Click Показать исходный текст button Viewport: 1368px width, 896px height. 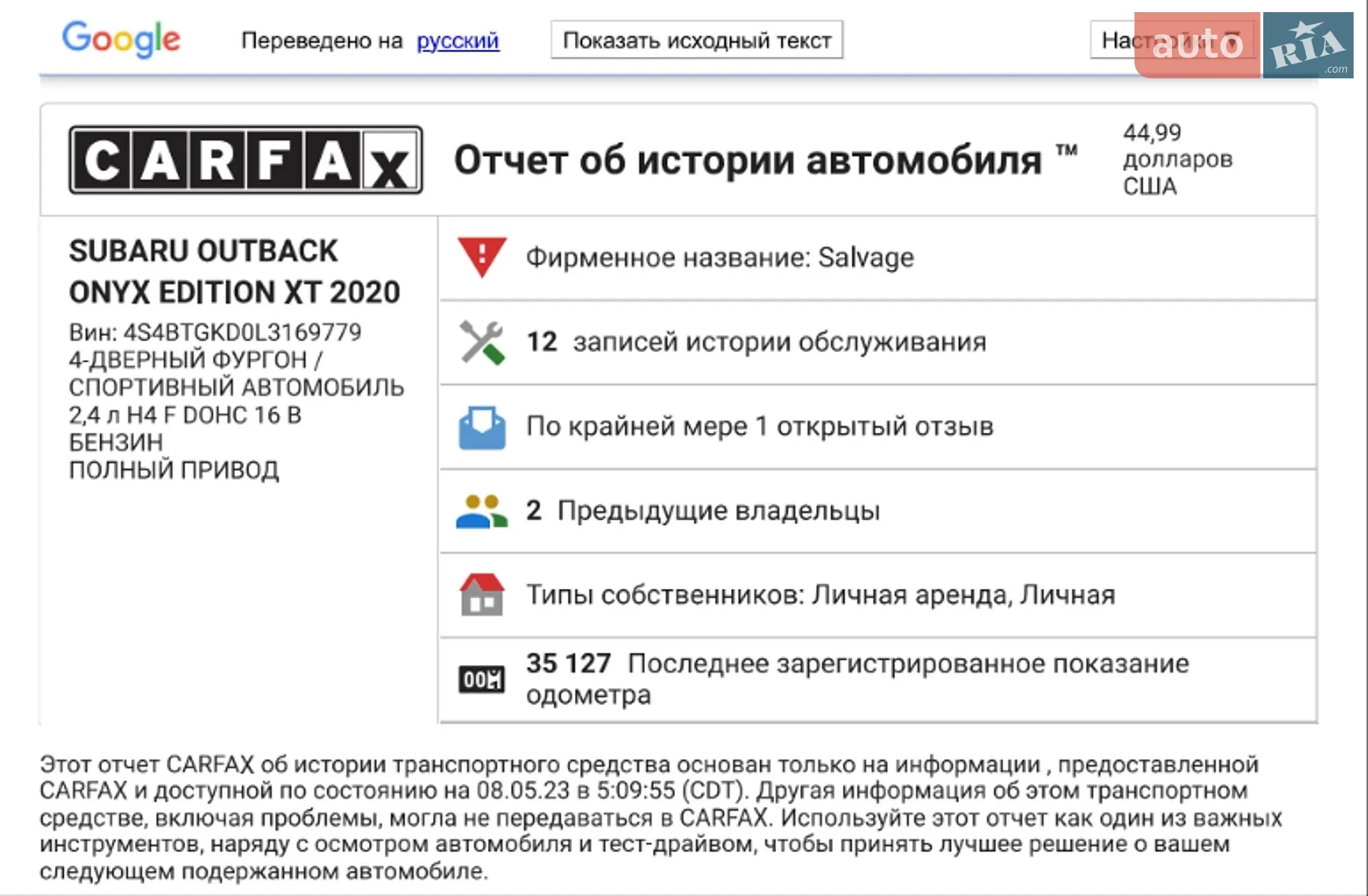tap(697, 40)
